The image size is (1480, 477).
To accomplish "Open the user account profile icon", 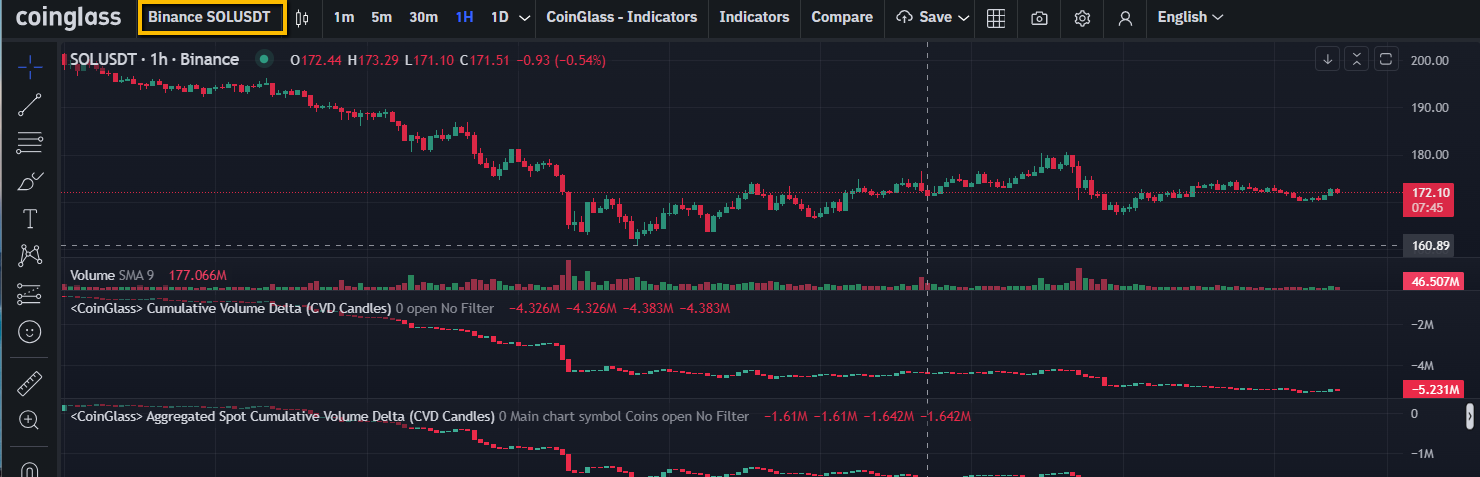I will pyautogui.click(x=1126, y=18).
